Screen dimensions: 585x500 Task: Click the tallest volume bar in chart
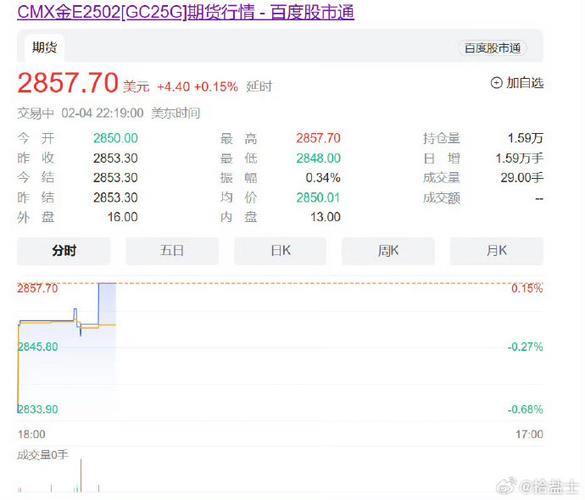click(x=81, y=475)
